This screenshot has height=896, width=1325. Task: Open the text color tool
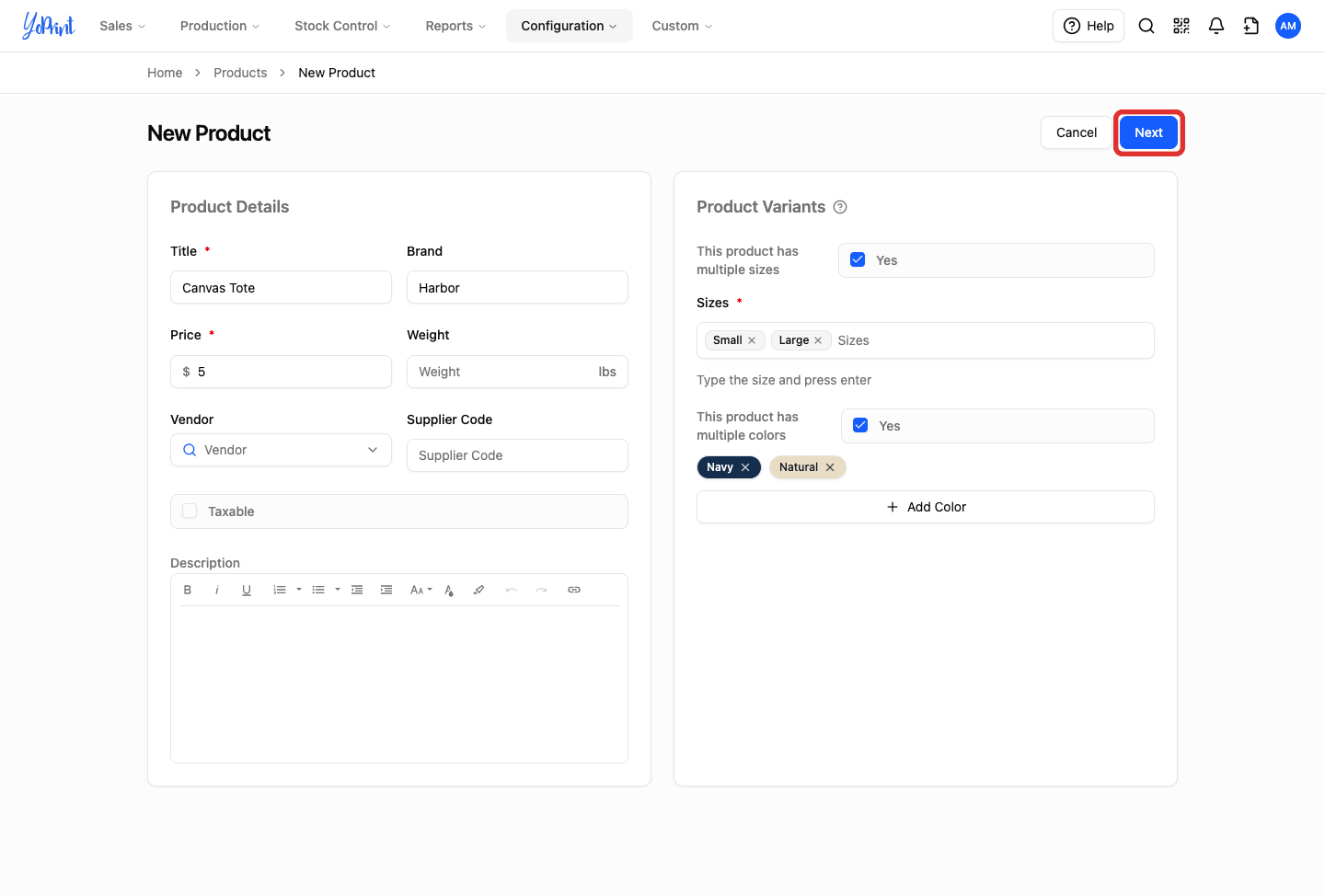click(449, 590)
